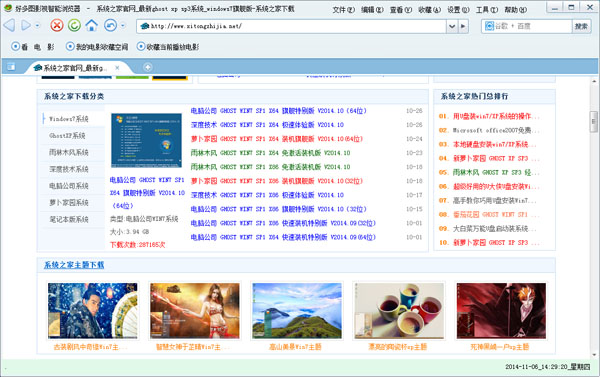The width and height of the screenshot is (600, 377).
Task: Go back with the Back arrow
Action: [9, 26]
